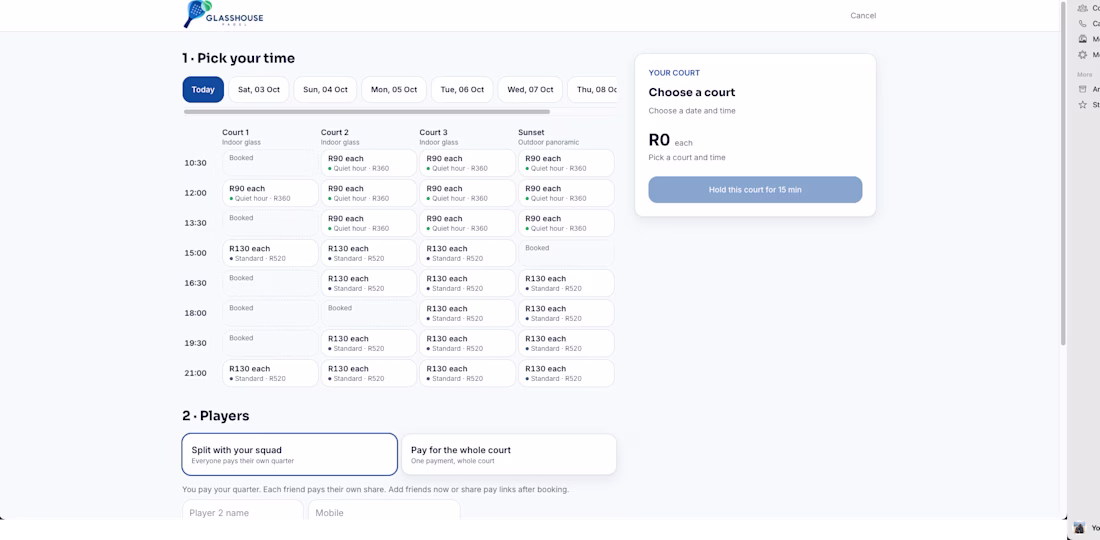Choose Court 2 at 16:30

(369, 283)
